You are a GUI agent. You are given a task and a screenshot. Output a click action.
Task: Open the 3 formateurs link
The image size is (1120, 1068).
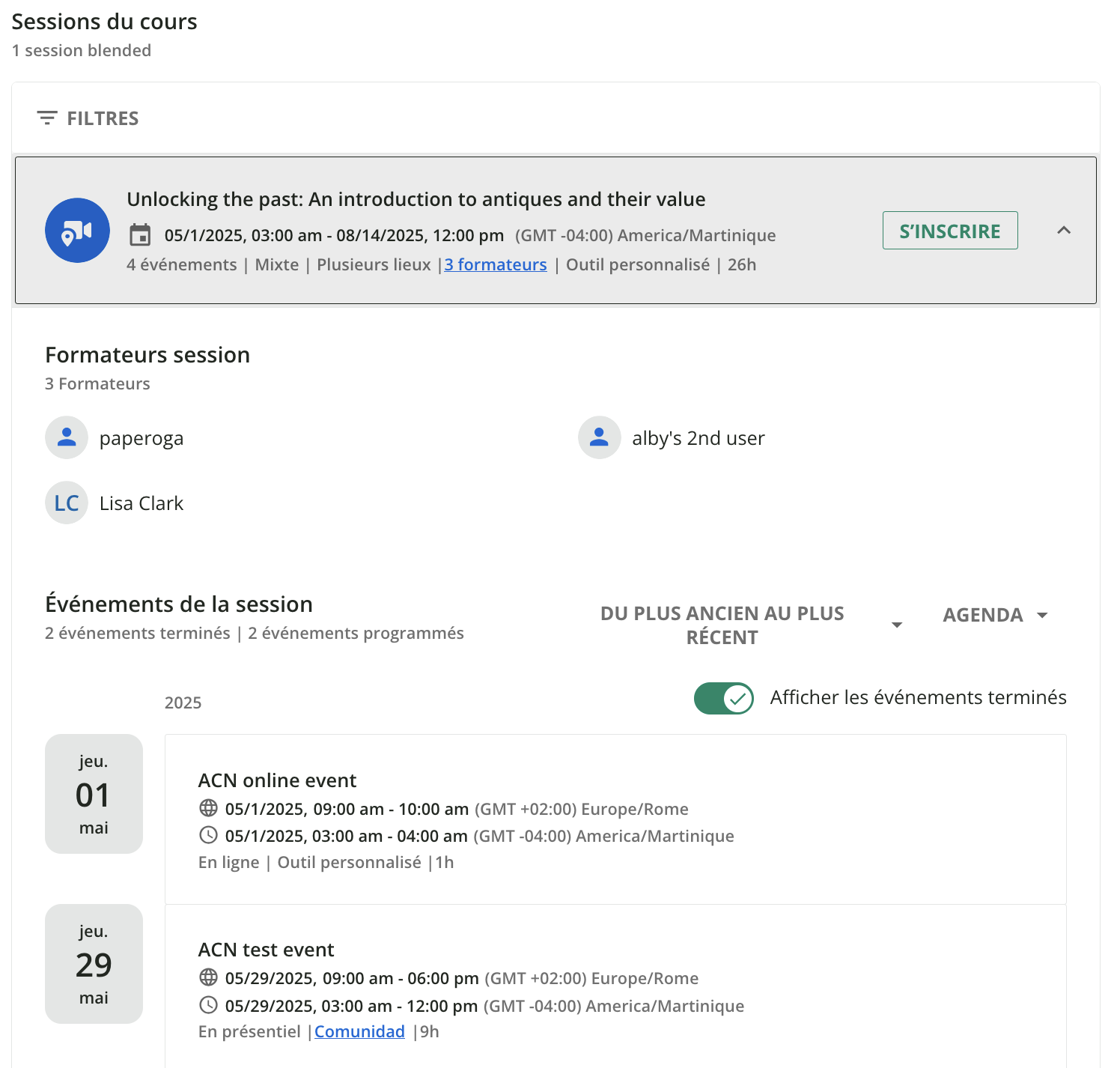[x=496, y=264]
